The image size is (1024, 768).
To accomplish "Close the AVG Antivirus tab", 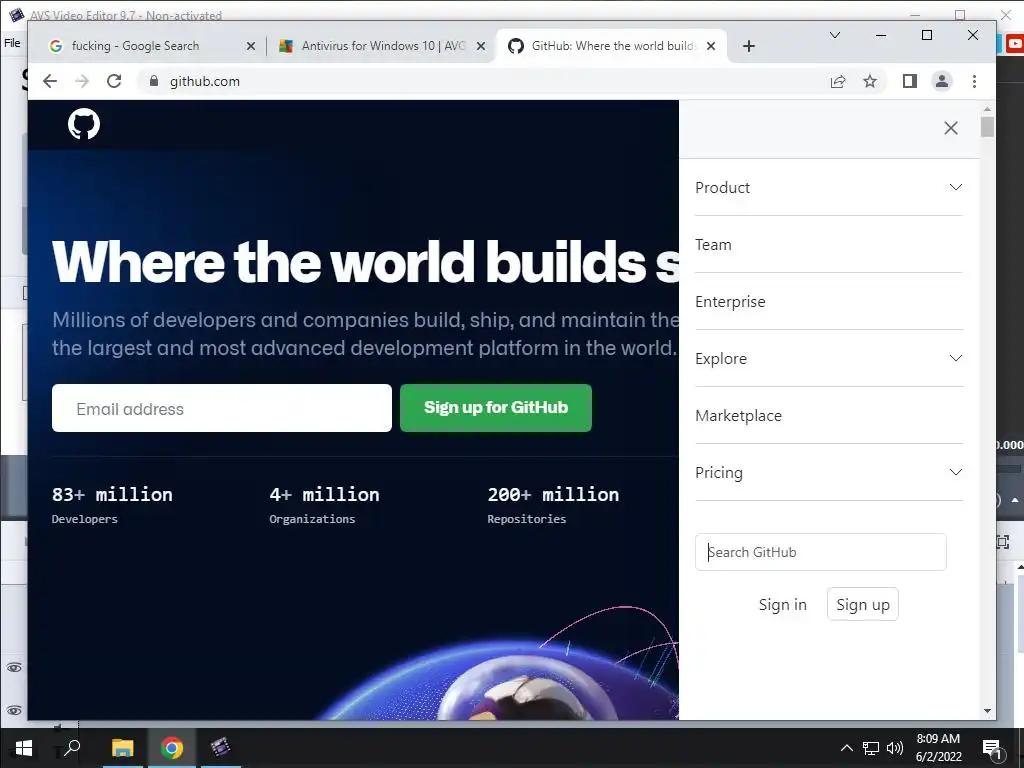I will [x=481, y=46].
